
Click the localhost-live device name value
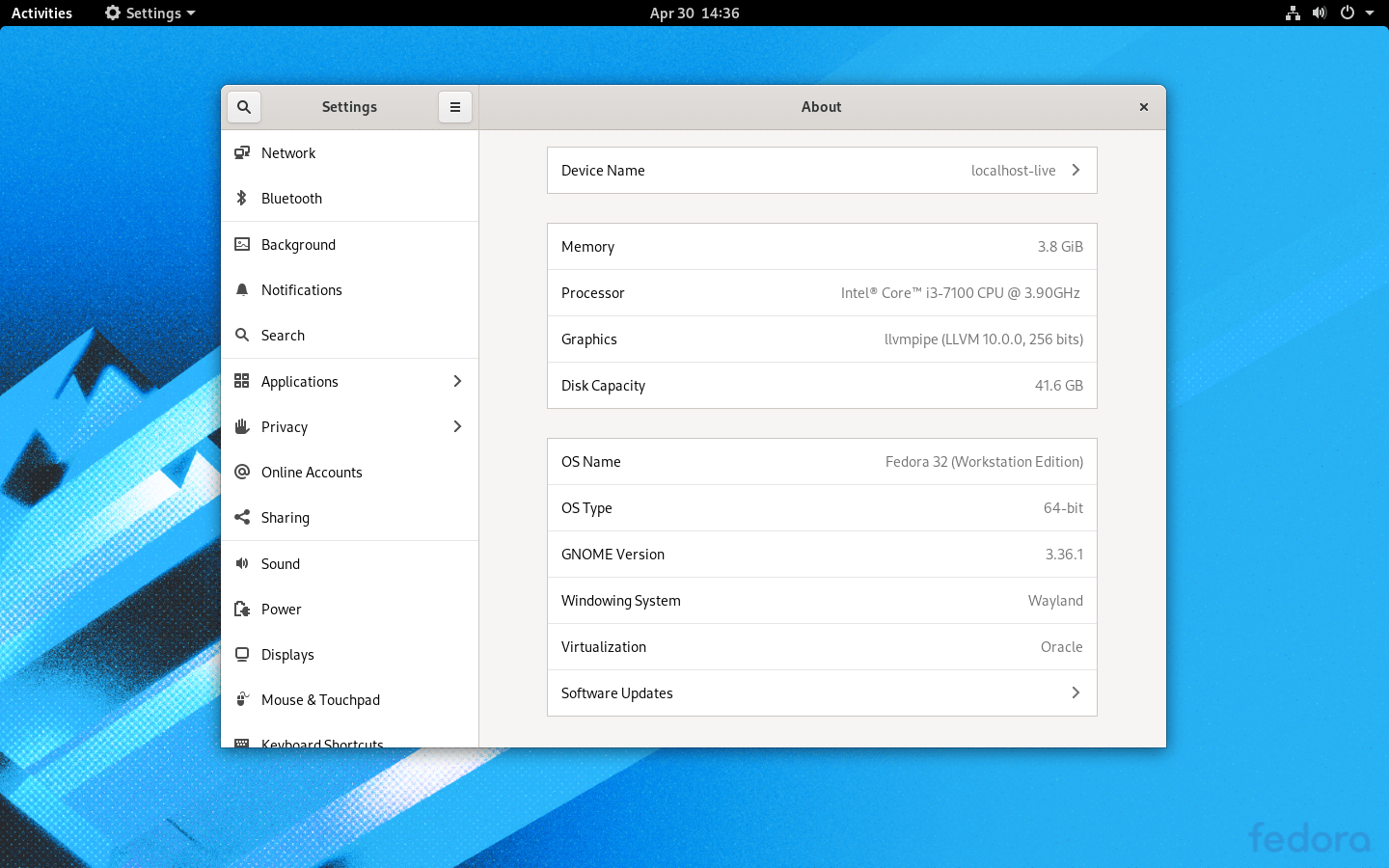1013,170
